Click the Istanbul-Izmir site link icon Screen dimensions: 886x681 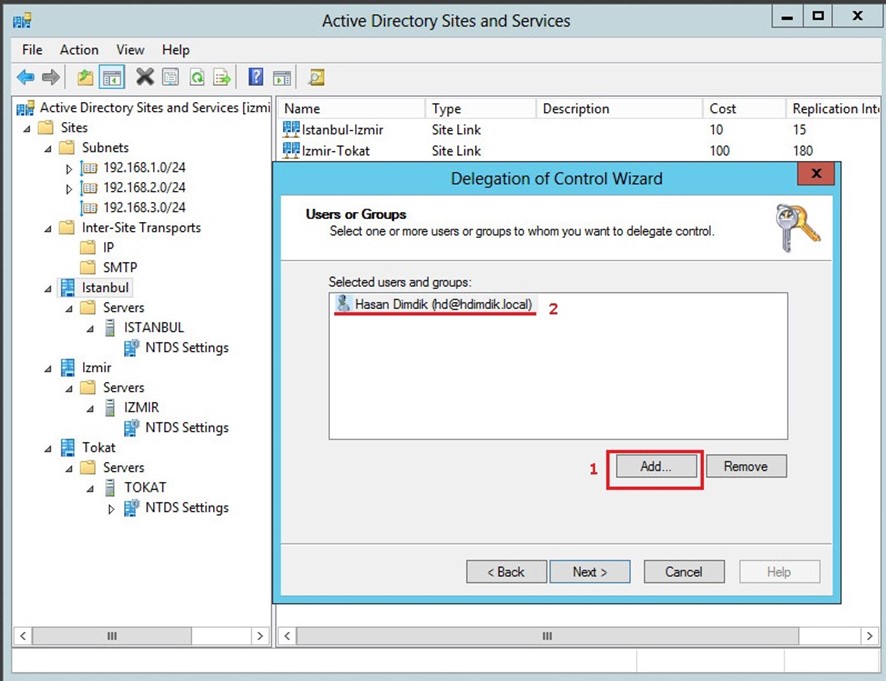coord(290,129)
